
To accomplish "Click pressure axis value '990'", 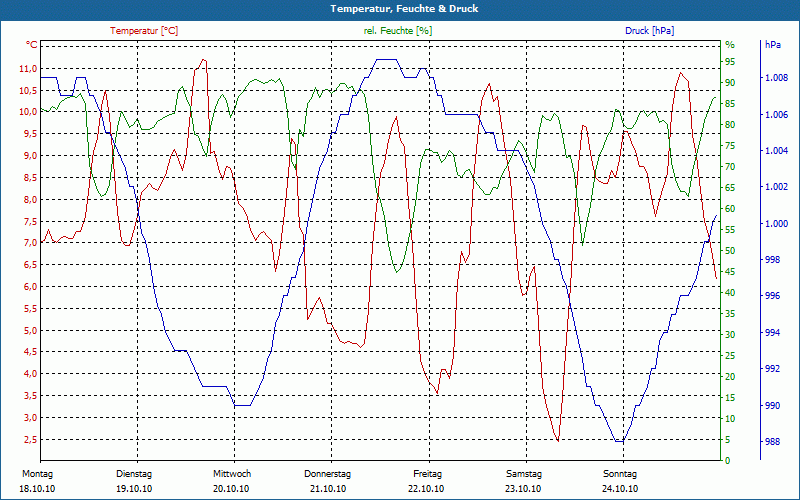I will 773,406.
